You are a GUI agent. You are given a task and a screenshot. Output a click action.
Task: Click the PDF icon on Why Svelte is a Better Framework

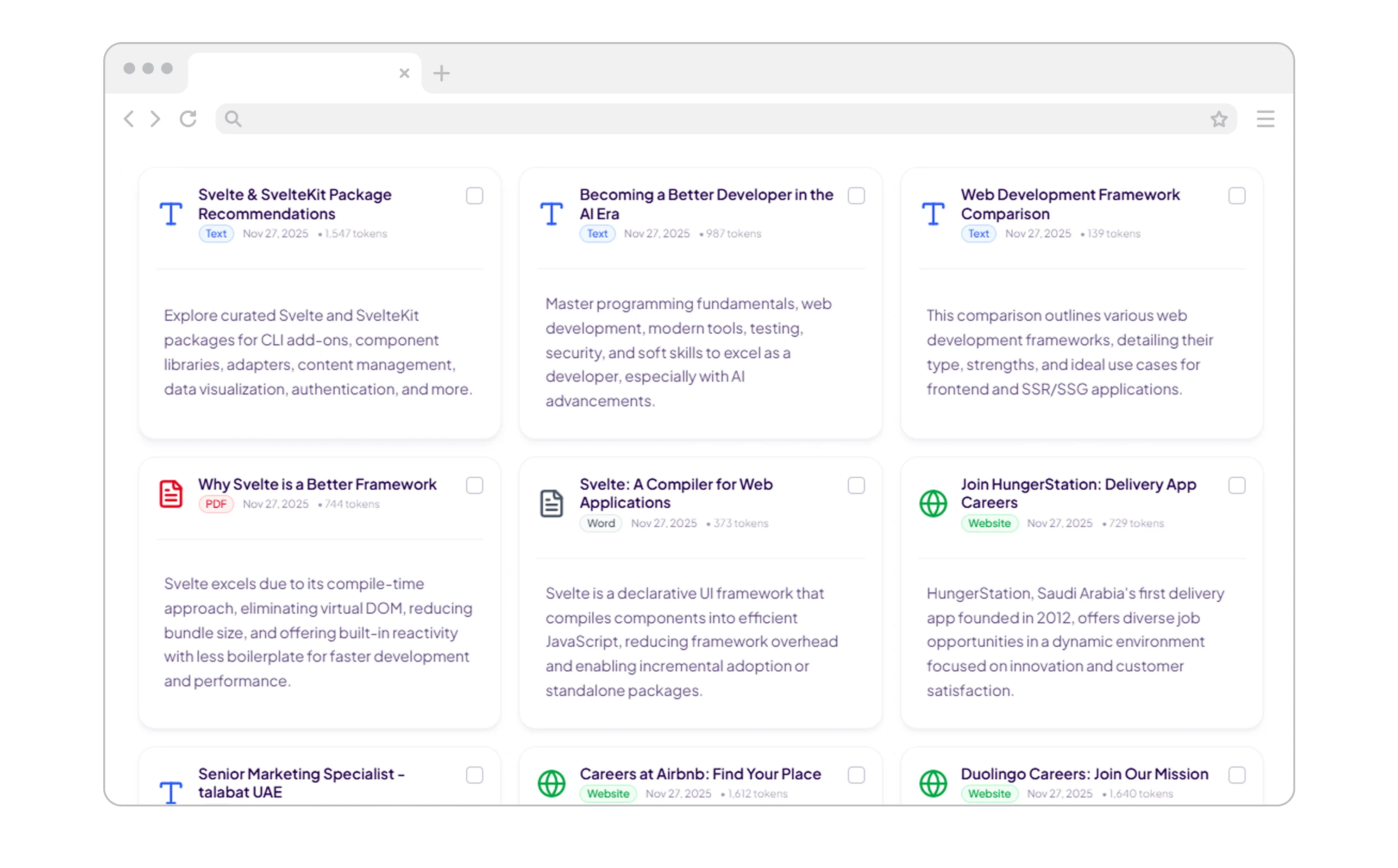[171, 493]
